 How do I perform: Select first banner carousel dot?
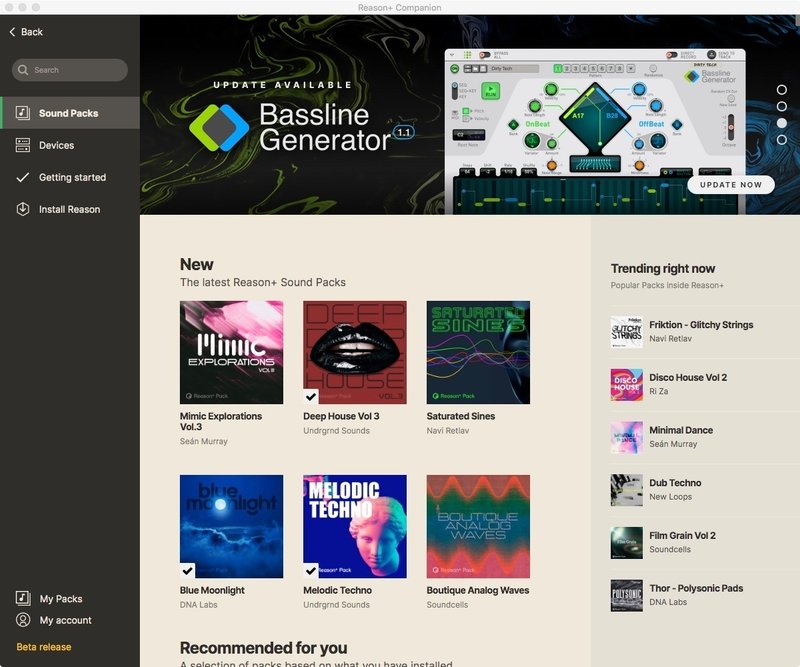[781, 90]
